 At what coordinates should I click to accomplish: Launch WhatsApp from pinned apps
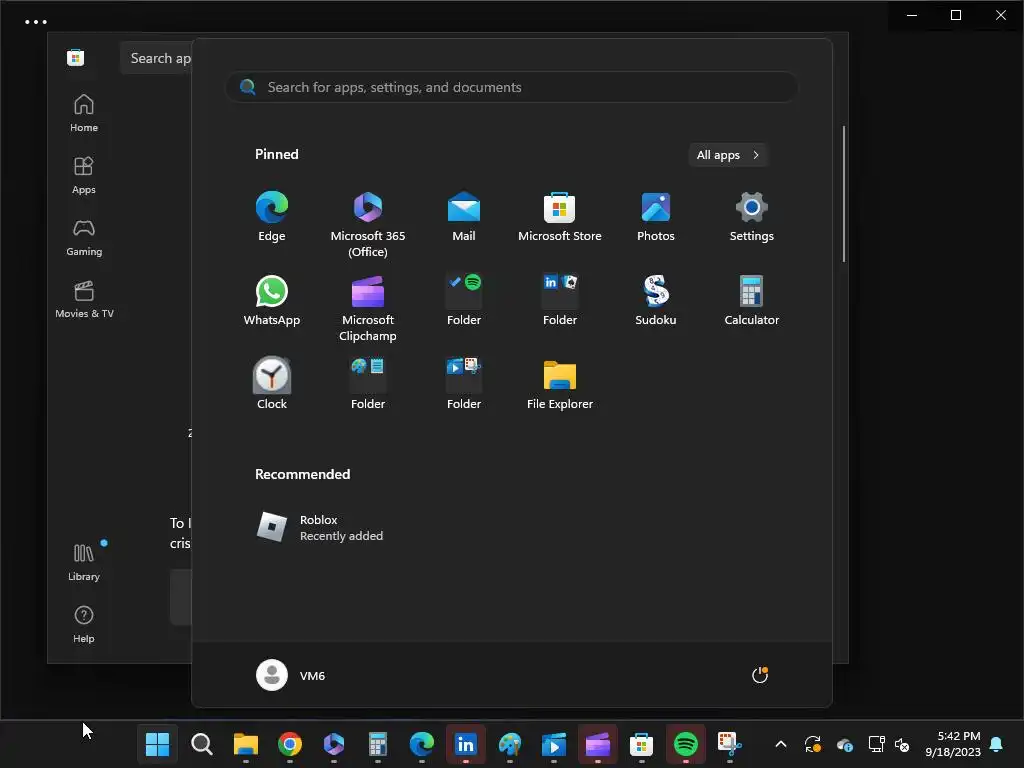[272, 300]
